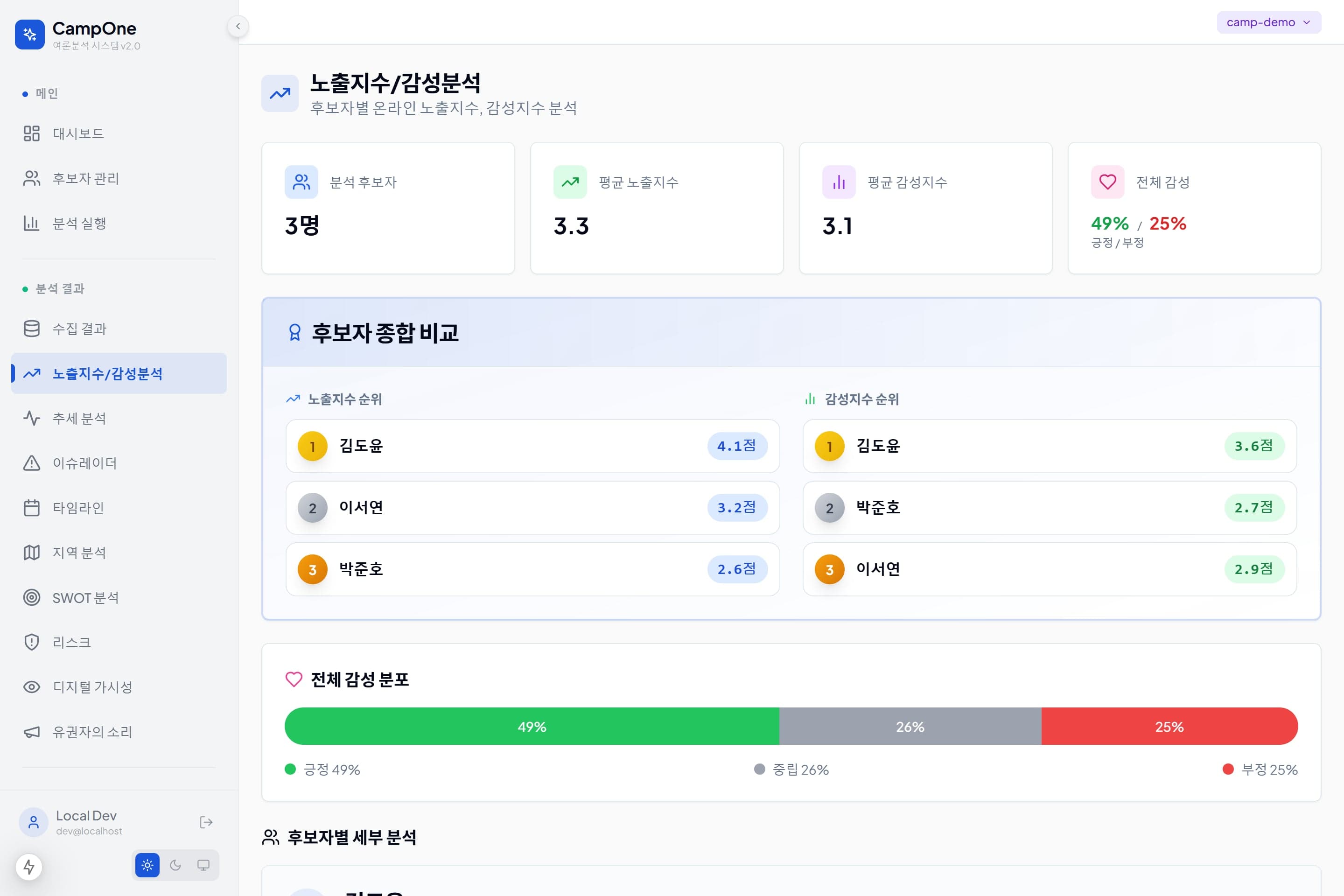This screenshot has height=896, width=1344.
Task: Open 분석 실행 menu item
Action: point(119,223)
